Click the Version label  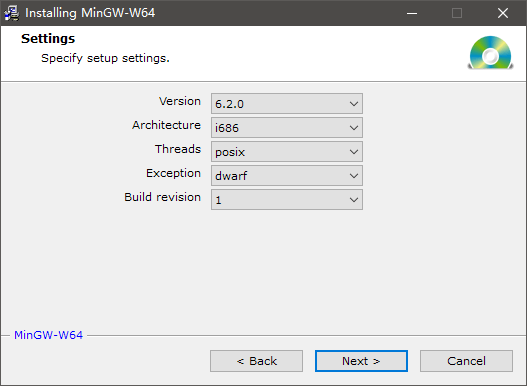[180, 101]
